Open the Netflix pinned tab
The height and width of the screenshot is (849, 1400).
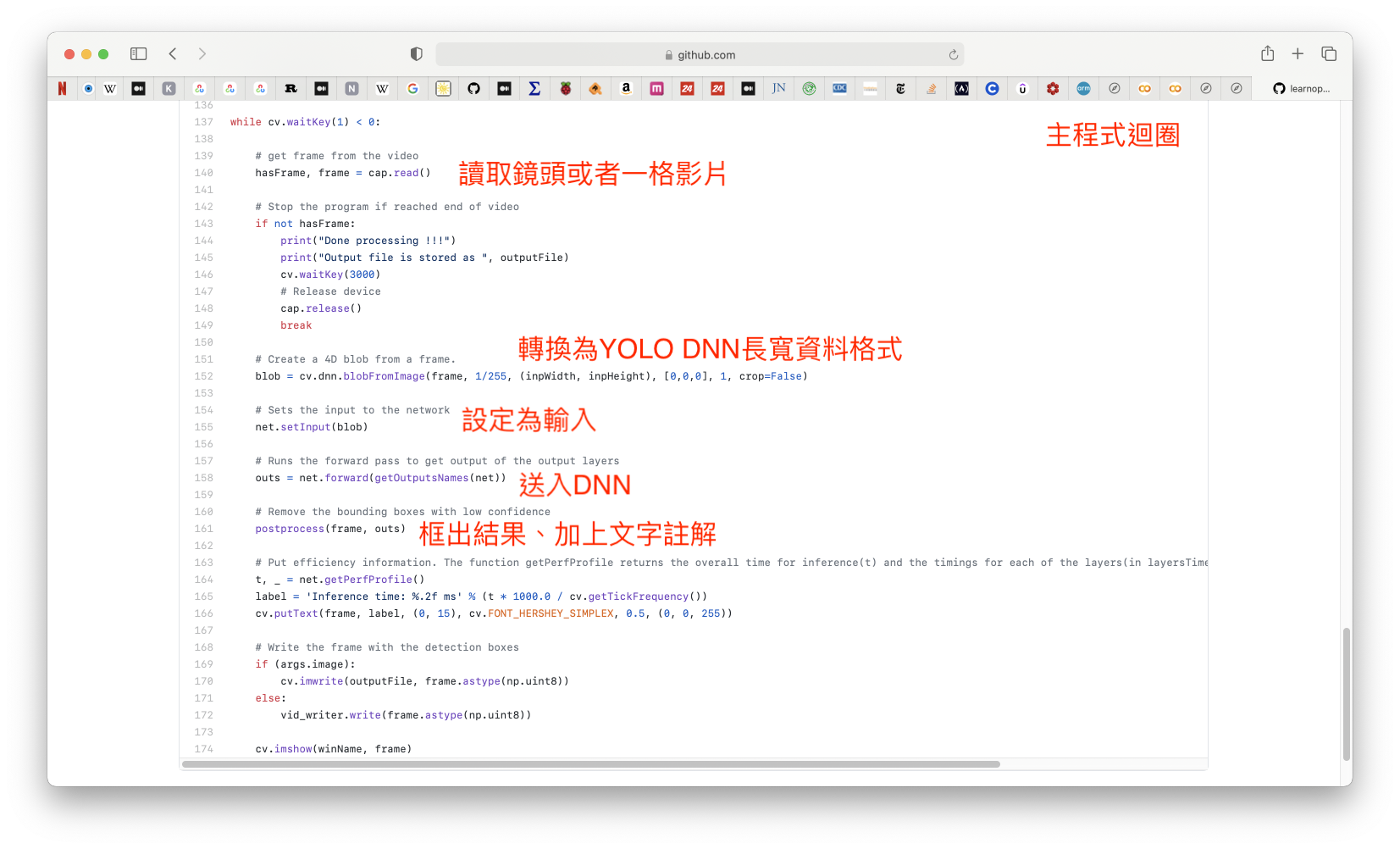62,88
